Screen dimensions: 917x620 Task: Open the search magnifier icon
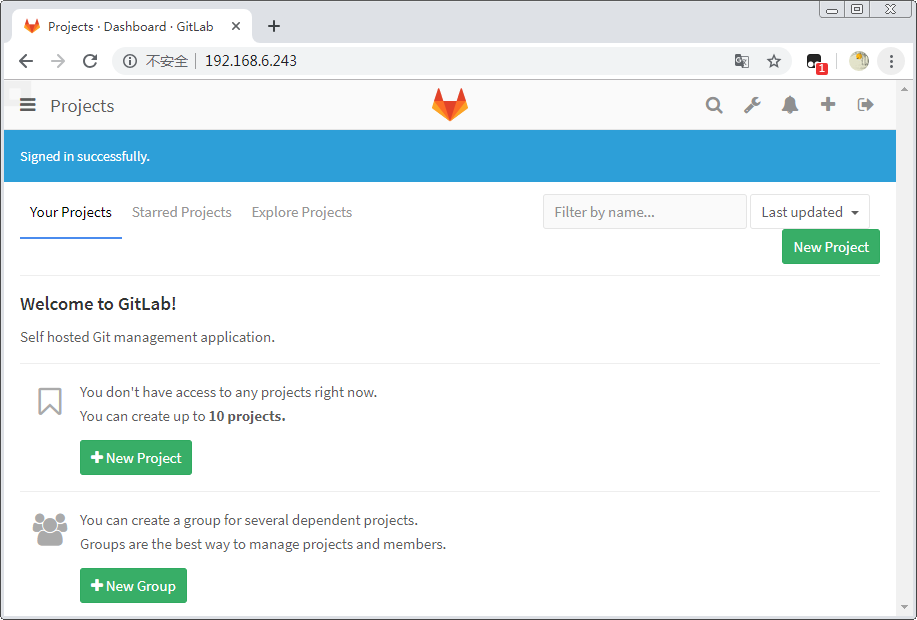pyautogui.click(x=713, y=105)
